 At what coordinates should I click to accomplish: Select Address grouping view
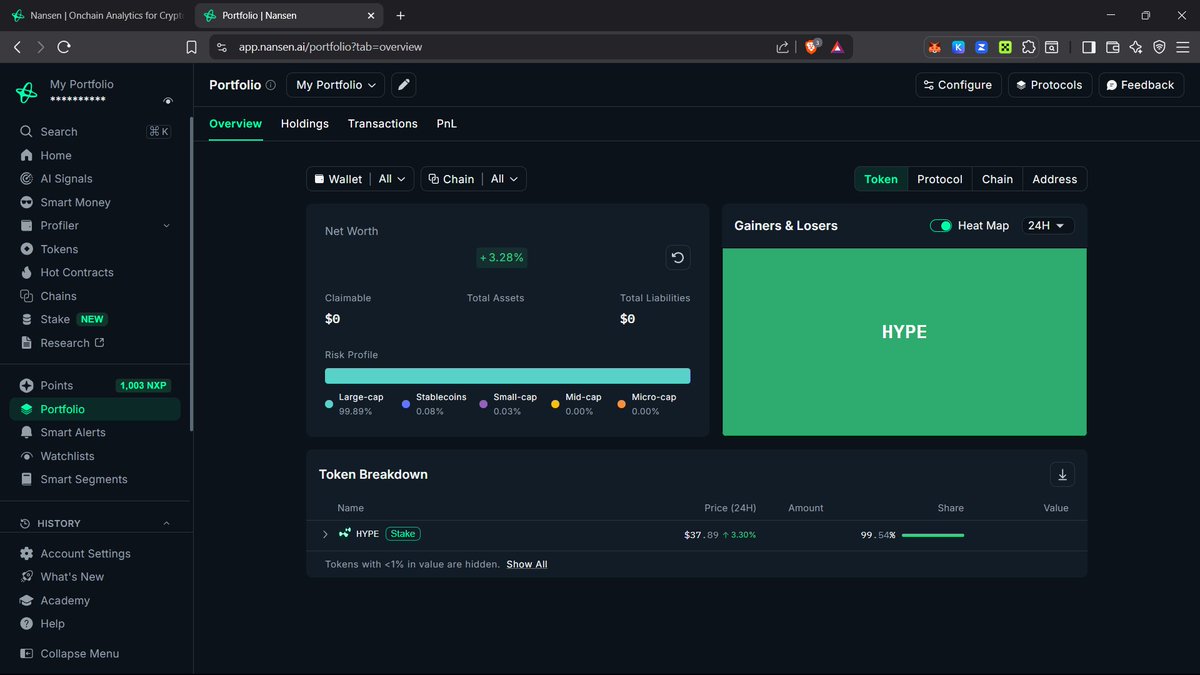pos(1055,179)
